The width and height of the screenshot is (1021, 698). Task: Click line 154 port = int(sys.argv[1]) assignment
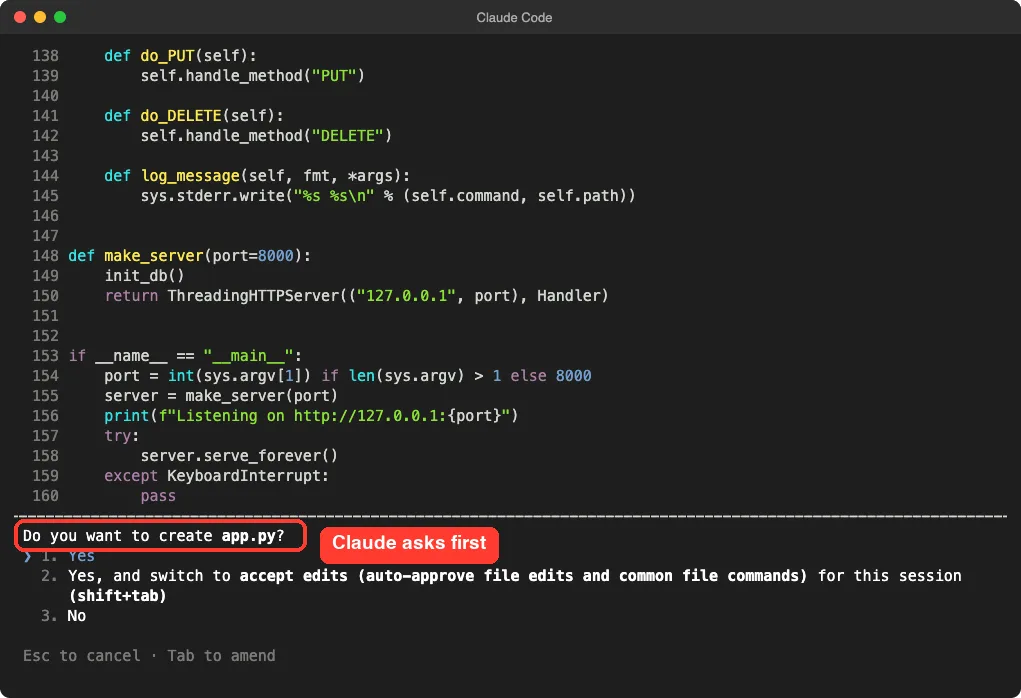click(348, 376)
